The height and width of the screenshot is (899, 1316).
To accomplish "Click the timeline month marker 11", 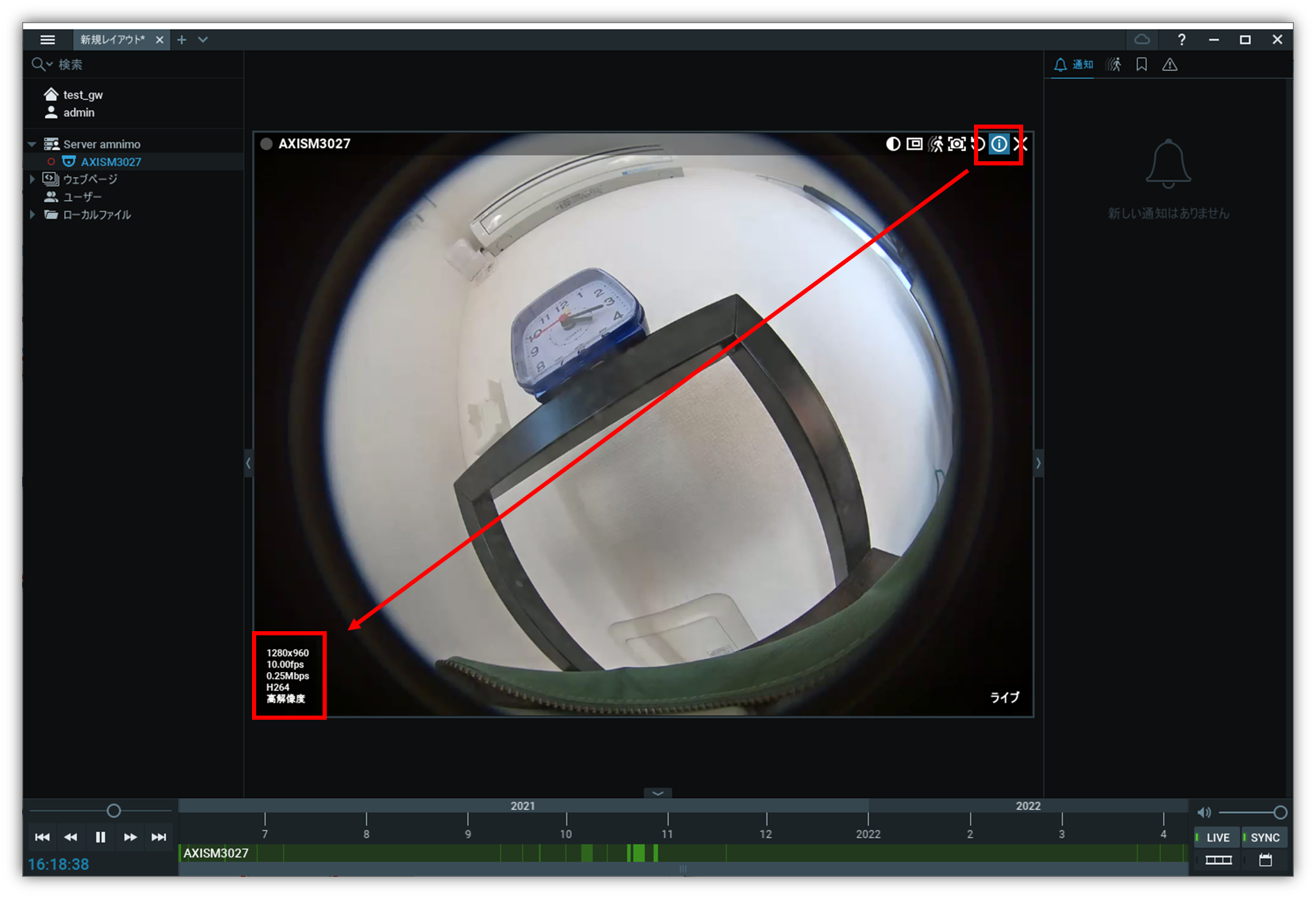I will [x=667, y=834].
